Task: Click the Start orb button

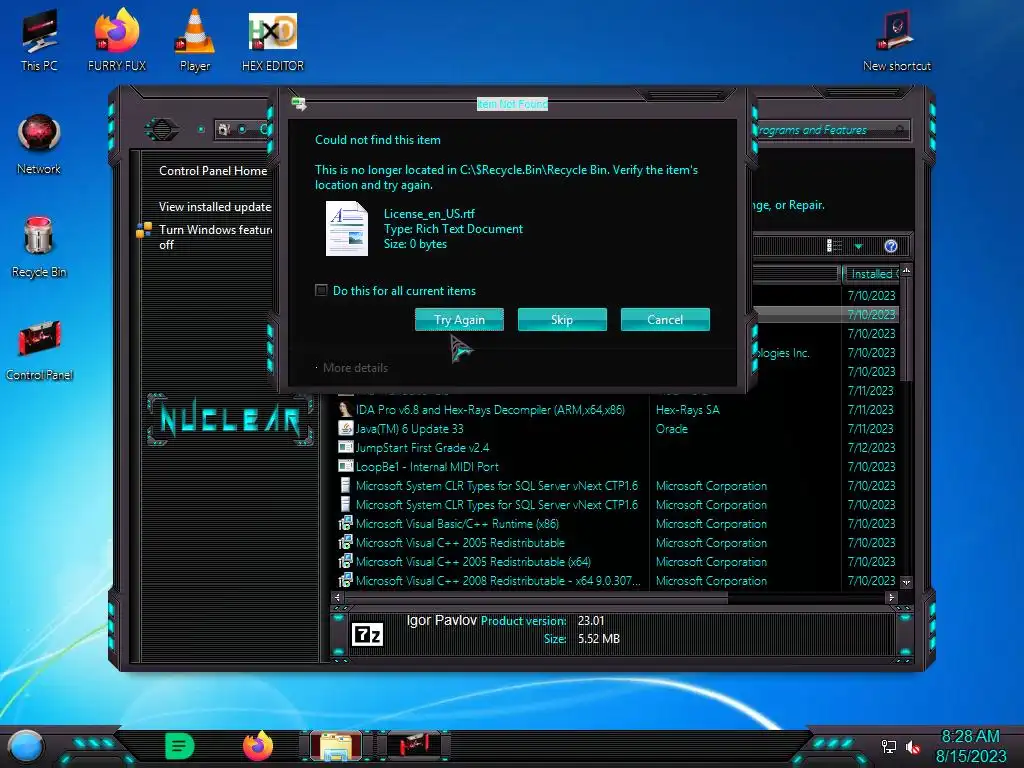Action: click(x=26, y=746)
